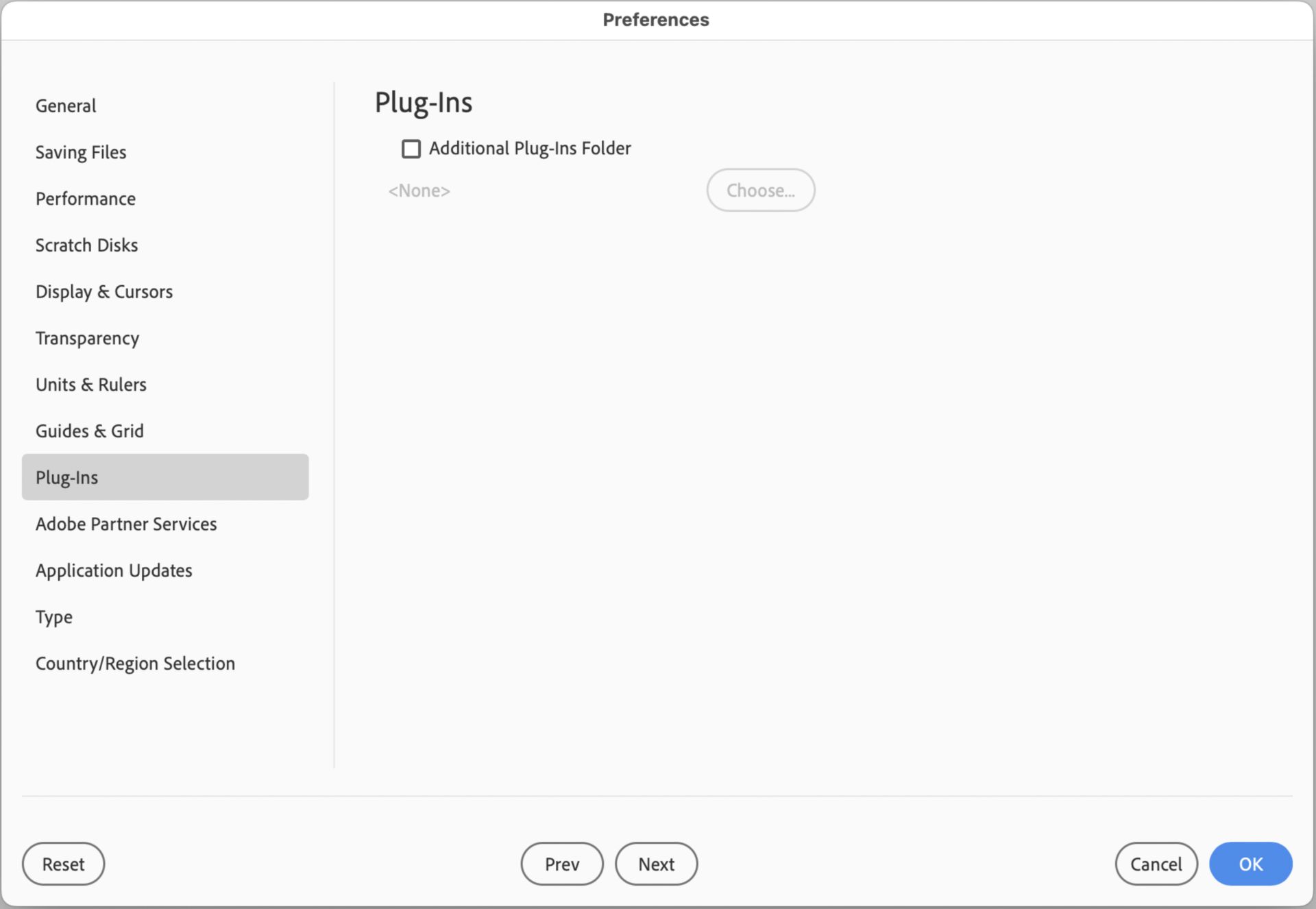Select Country/Region Selection preferences
This screenshot has width=1316, height=909.
pos(135,663)
